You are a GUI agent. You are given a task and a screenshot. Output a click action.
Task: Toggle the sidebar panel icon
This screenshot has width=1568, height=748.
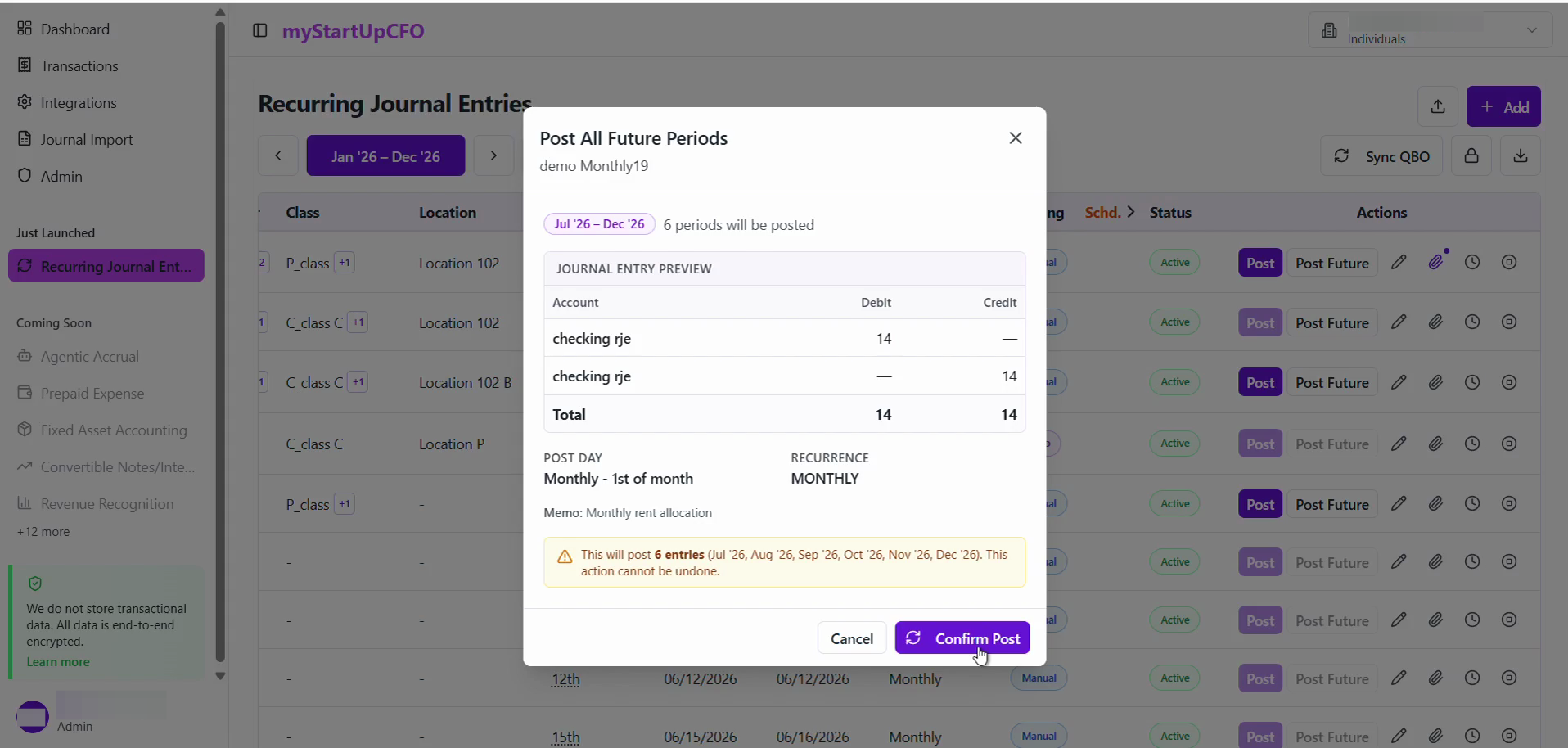click(x=260, y=30)
